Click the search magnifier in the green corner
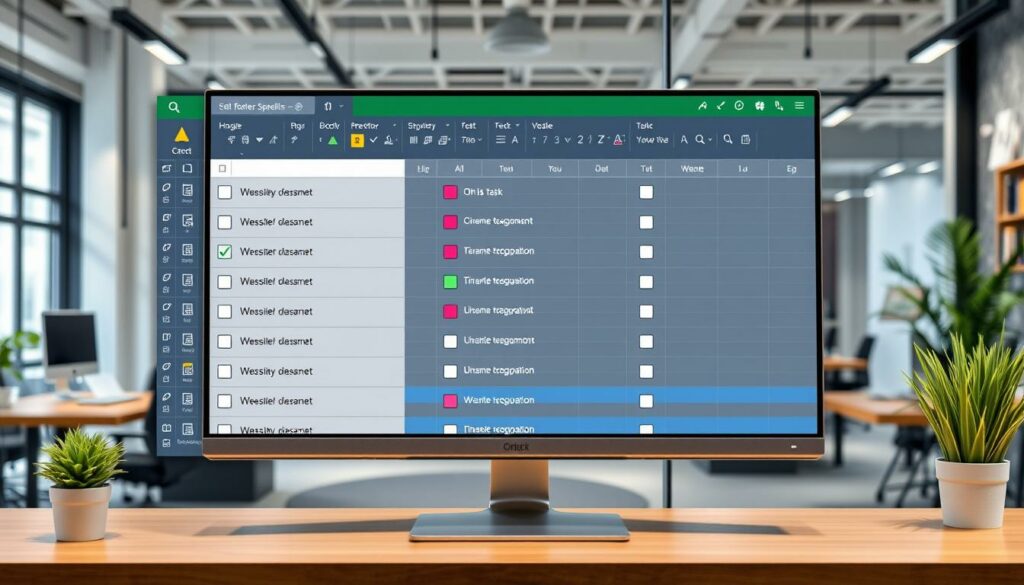1024x585 pixels. pos(174,107)
